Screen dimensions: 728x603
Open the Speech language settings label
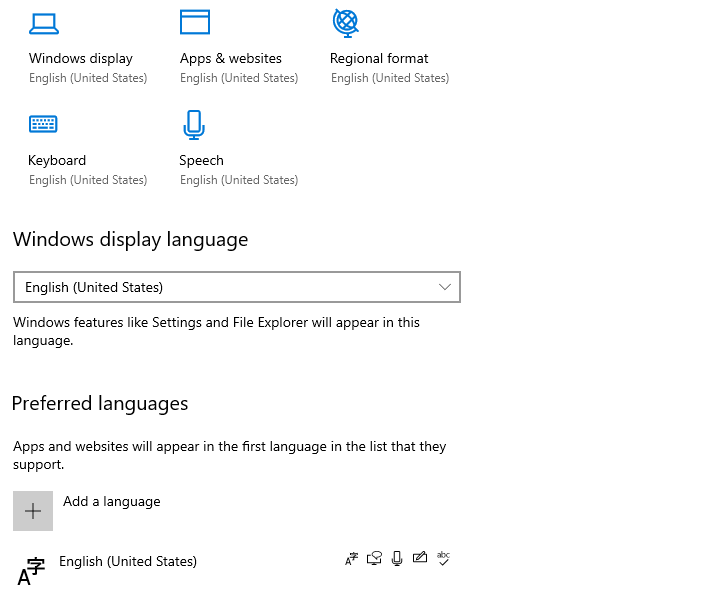pyautogui.click(x=201, y=160)
